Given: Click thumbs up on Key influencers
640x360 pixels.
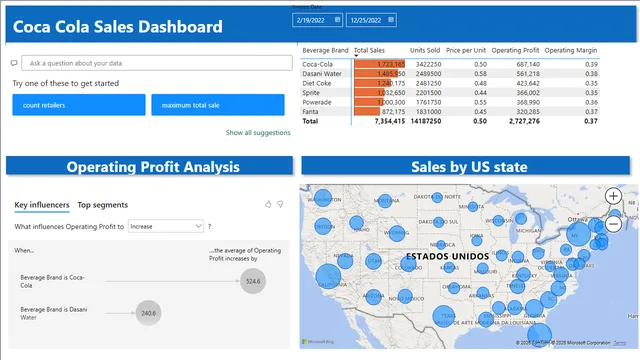Looking at the screenshot, I should 268,204.
